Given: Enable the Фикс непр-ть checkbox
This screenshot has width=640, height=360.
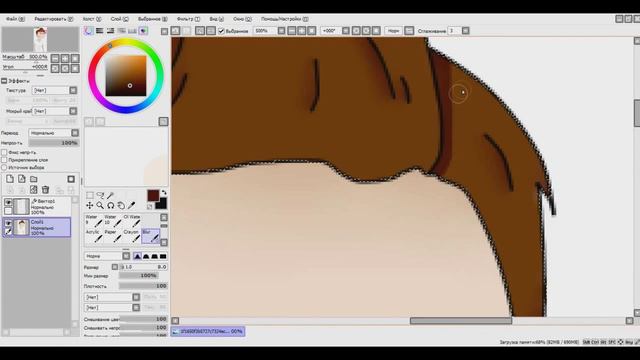Looking at the screenshot, I should (4, 152).
